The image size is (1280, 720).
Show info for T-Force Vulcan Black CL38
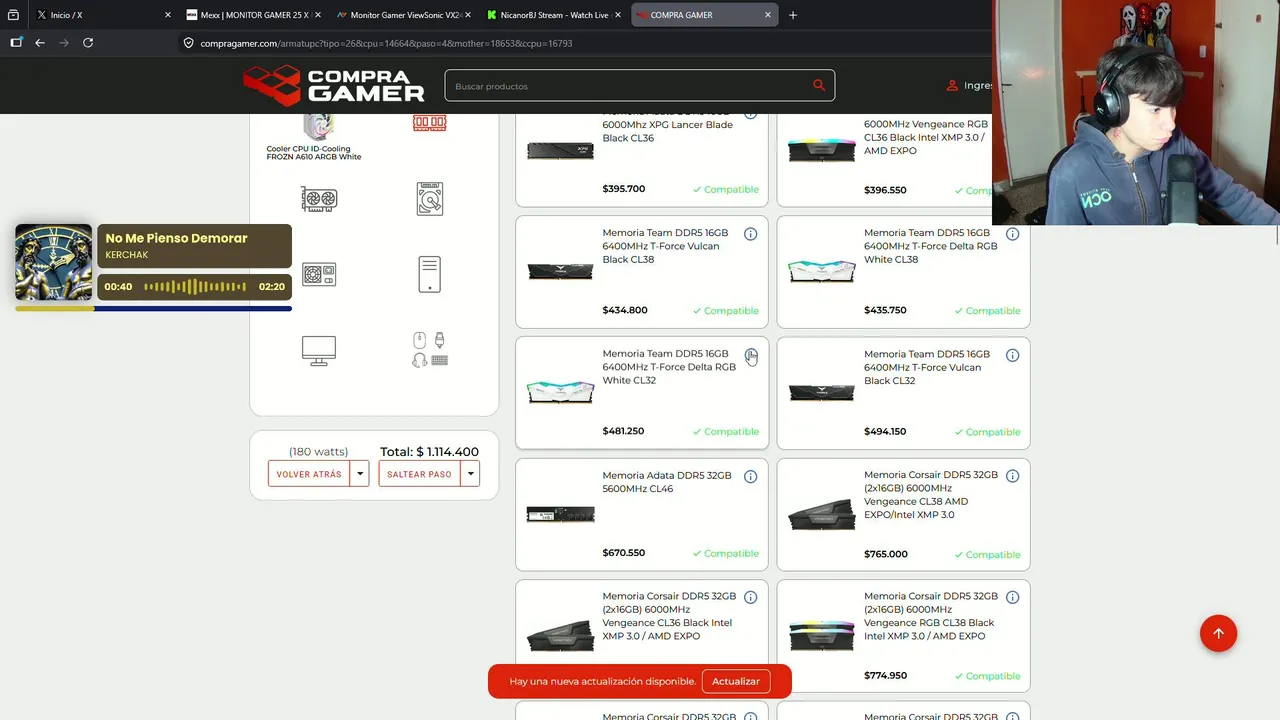(x=750, y=234)
